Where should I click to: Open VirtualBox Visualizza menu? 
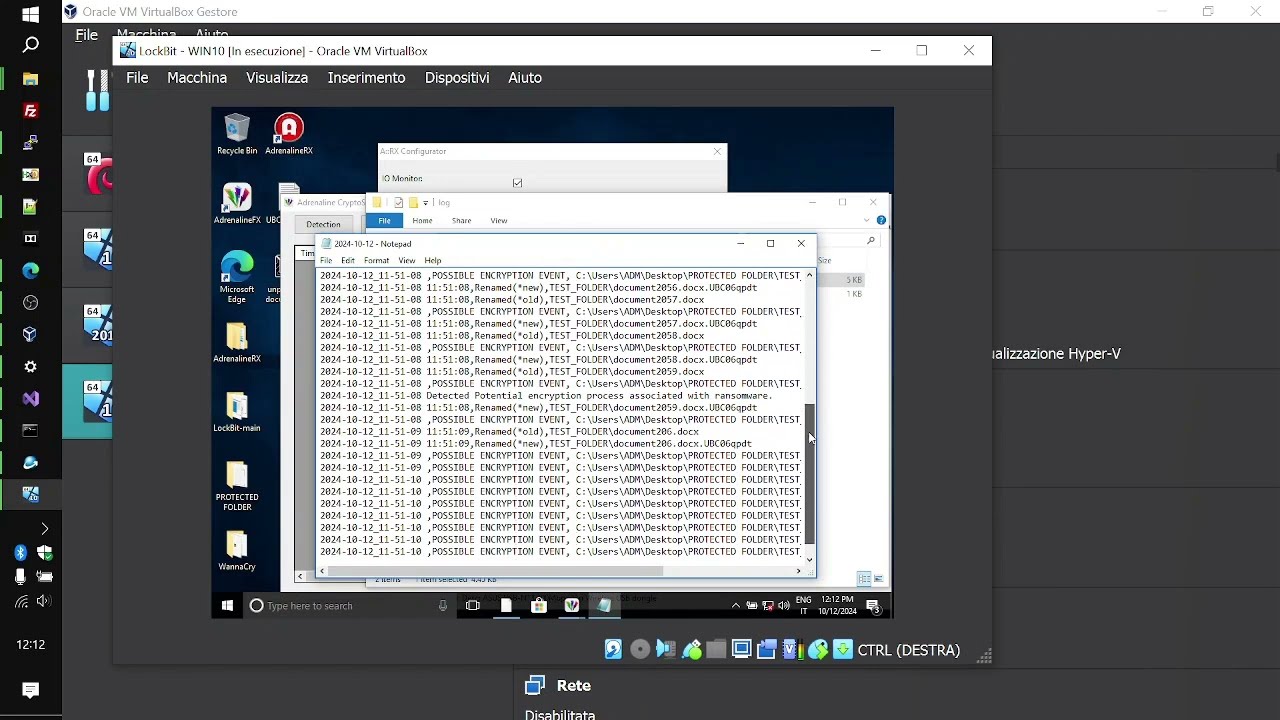pos(277,77)
